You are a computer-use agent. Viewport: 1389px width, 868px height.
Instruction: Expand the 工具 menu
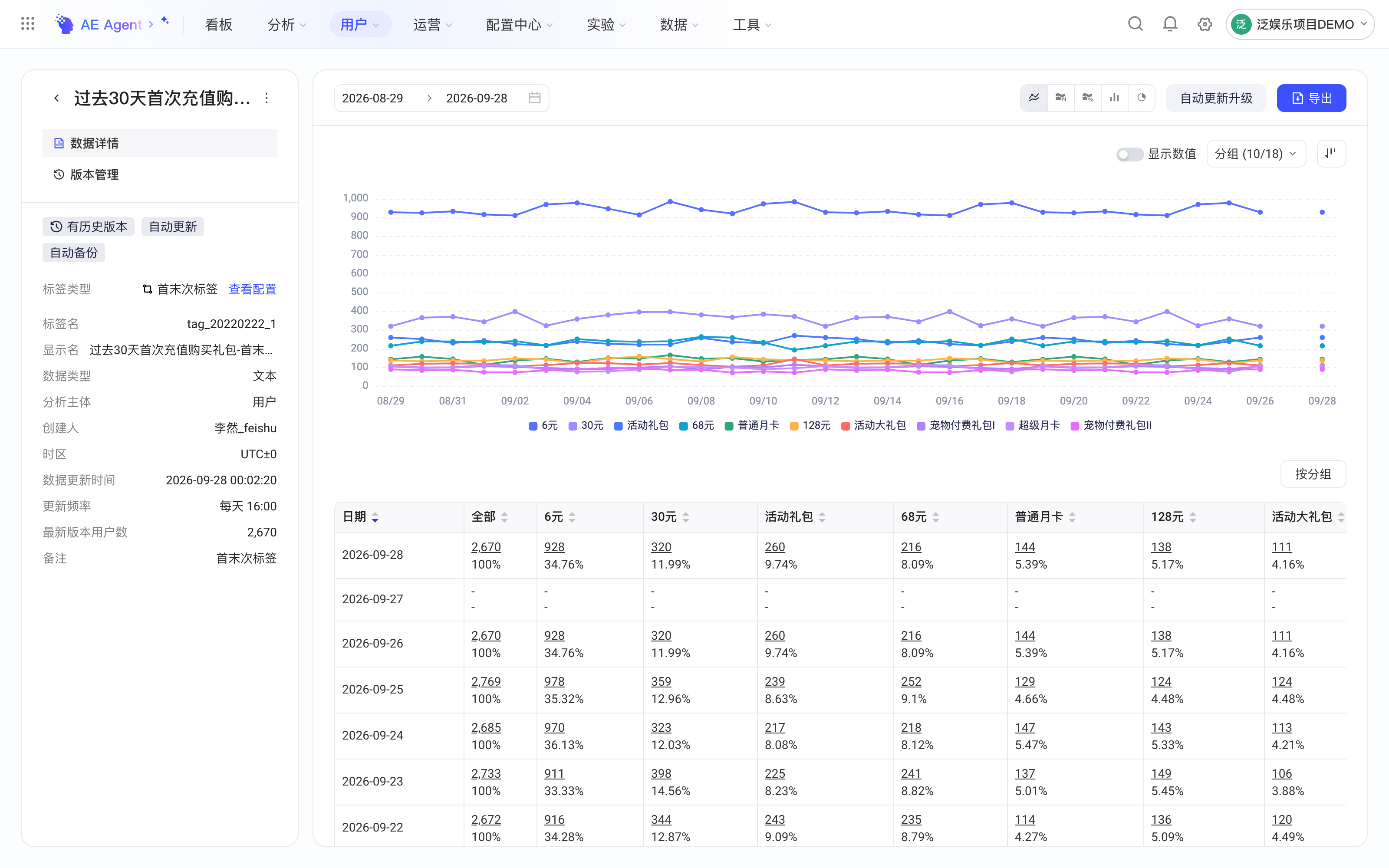752,25
